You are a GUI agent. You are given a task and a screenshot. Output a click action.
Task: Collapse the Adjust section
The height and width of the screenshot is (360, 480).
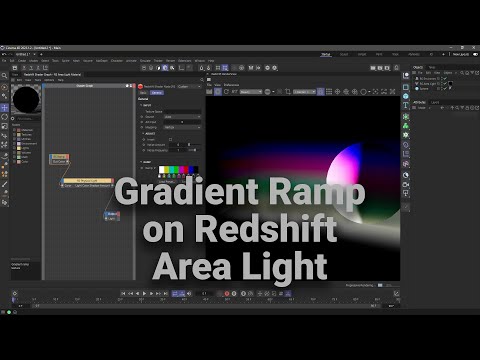(x=143, y=133)
